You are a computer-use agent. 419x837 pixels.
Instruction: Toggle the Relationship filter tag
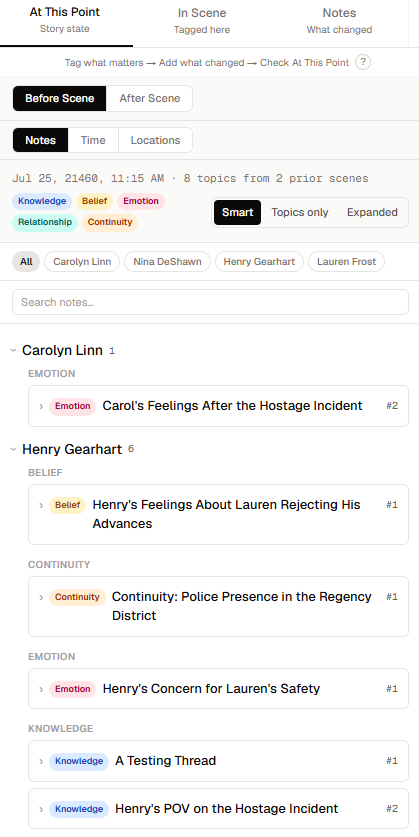point(45,222)
